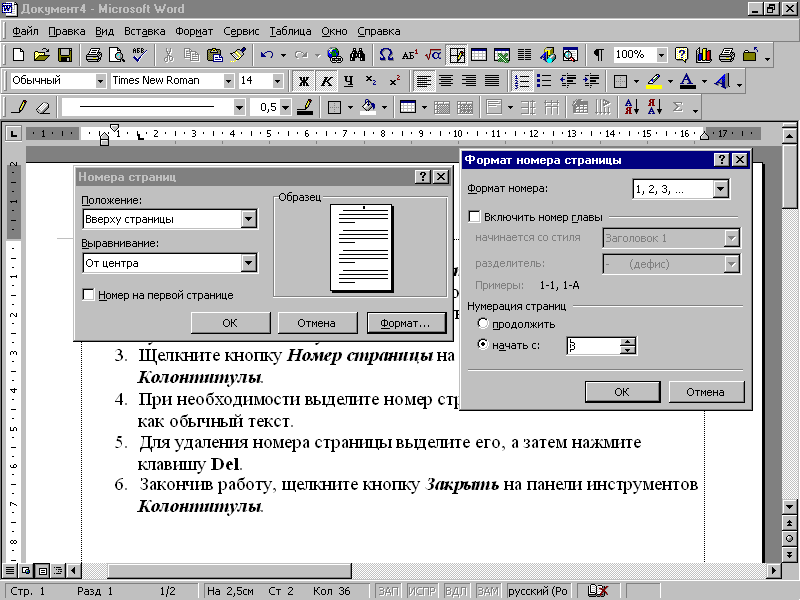The height and width of the screenshot is (600, 800).
Task: Insert an Excel worksheet
Action: coord(502,55)
